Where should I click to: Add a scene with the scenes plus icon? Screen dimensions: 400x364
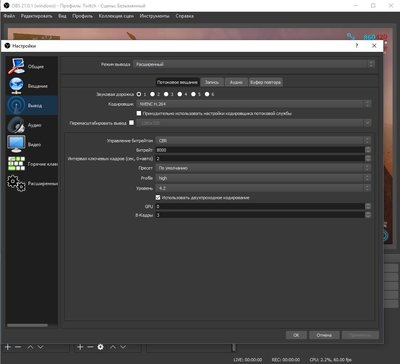pos(8,347)
